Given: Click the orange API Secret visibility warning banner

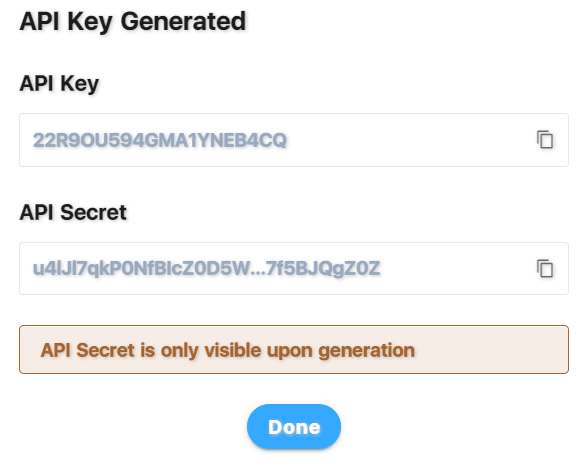Looking at the screenshot, I should click(294, 349).
